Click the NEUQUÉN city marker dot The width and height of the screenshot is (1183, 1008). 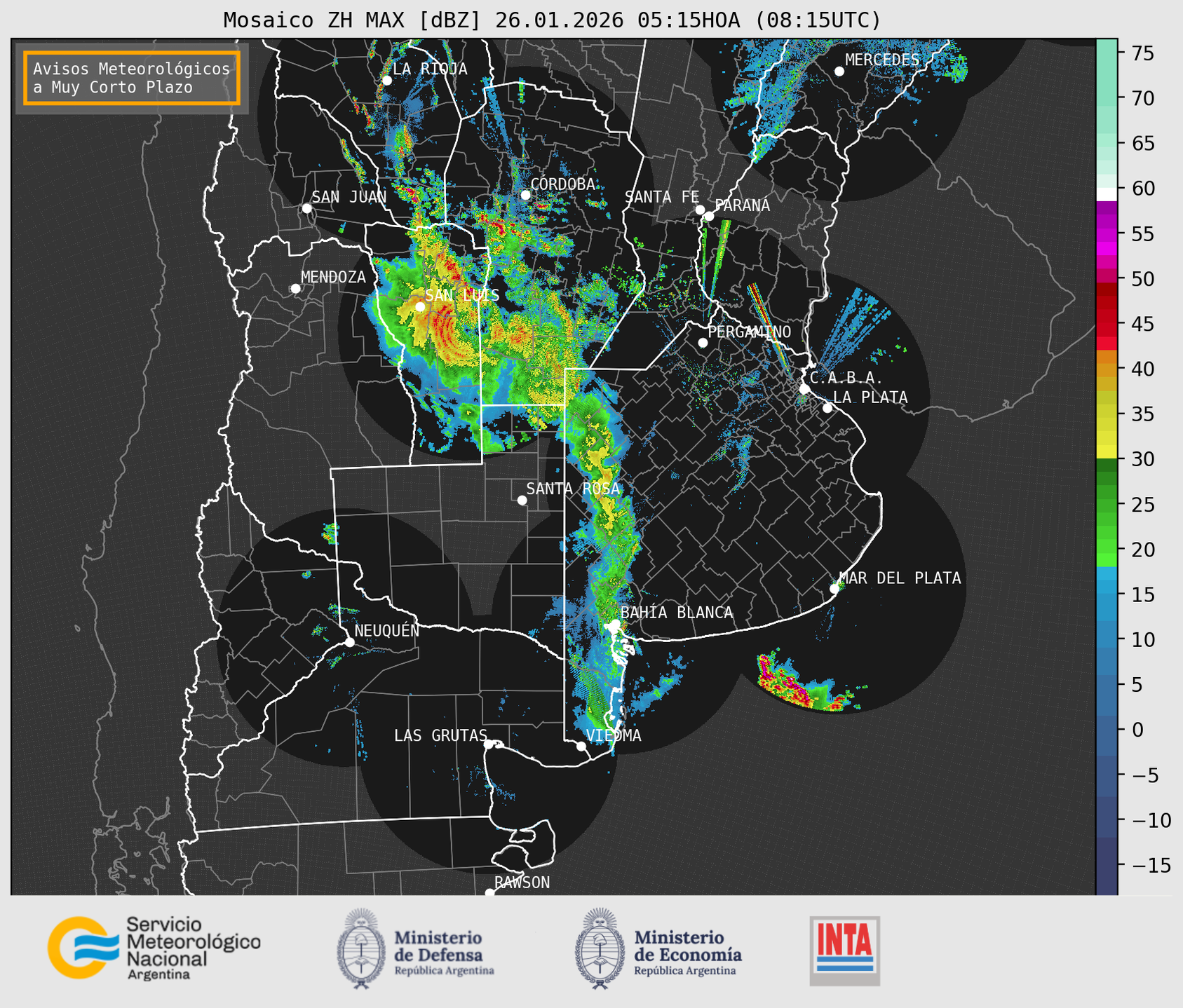[350, 642]
